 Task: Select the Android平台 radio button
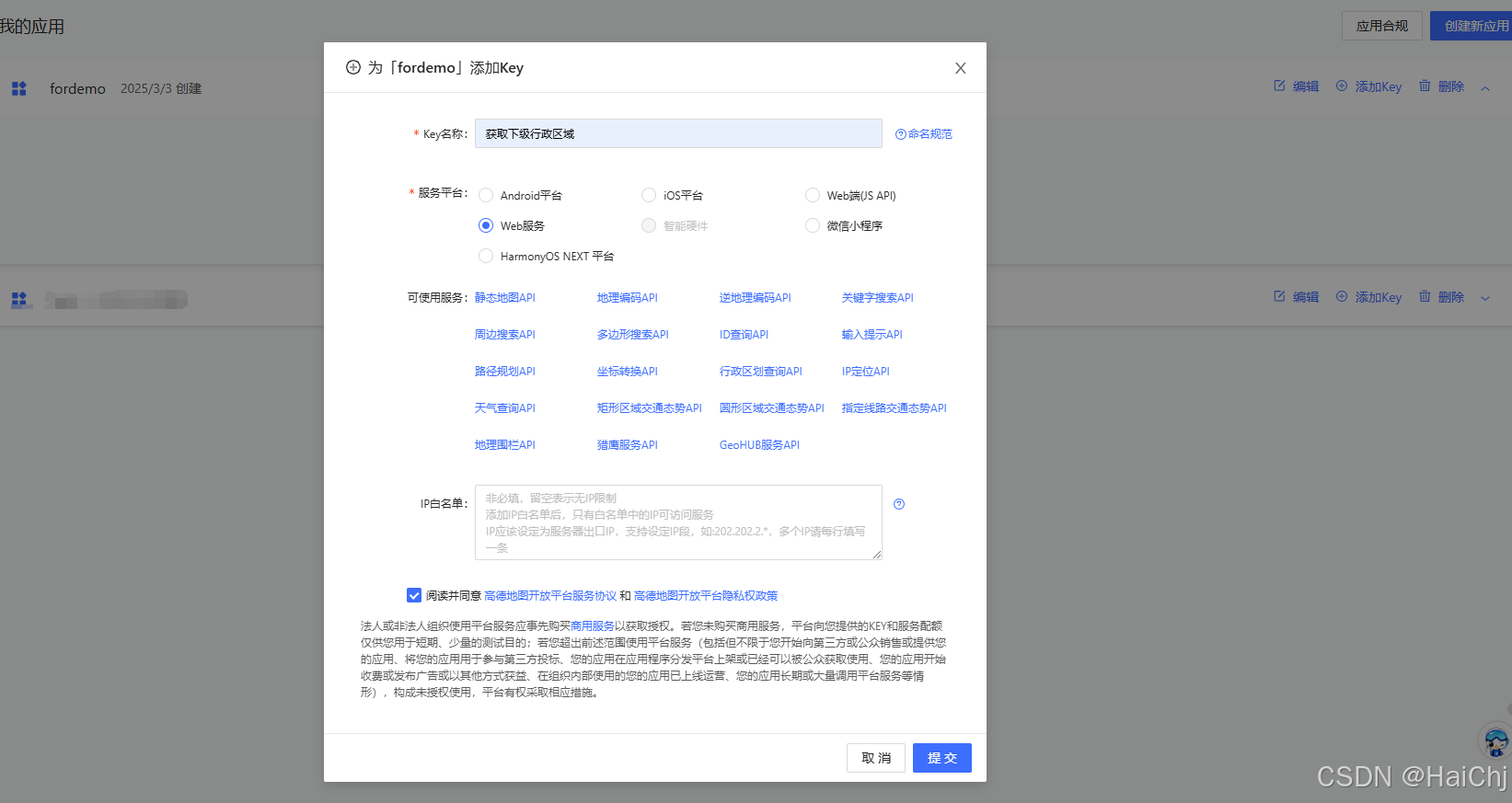click(x=486, y=195)
